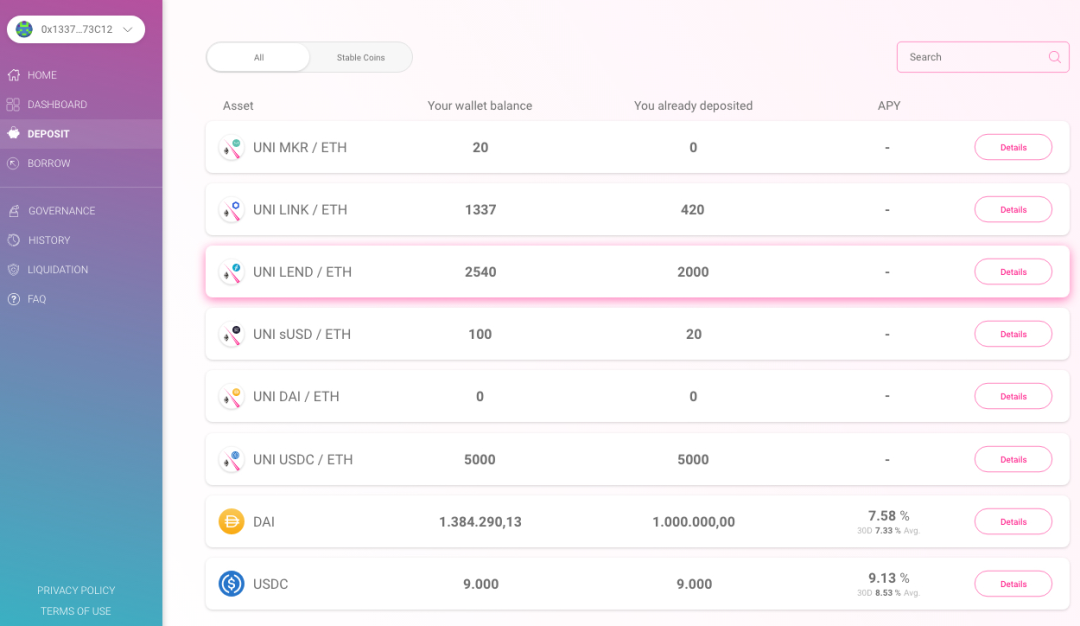Open the Privacy Policy link
1080x626 pixels.
point(76,590)
